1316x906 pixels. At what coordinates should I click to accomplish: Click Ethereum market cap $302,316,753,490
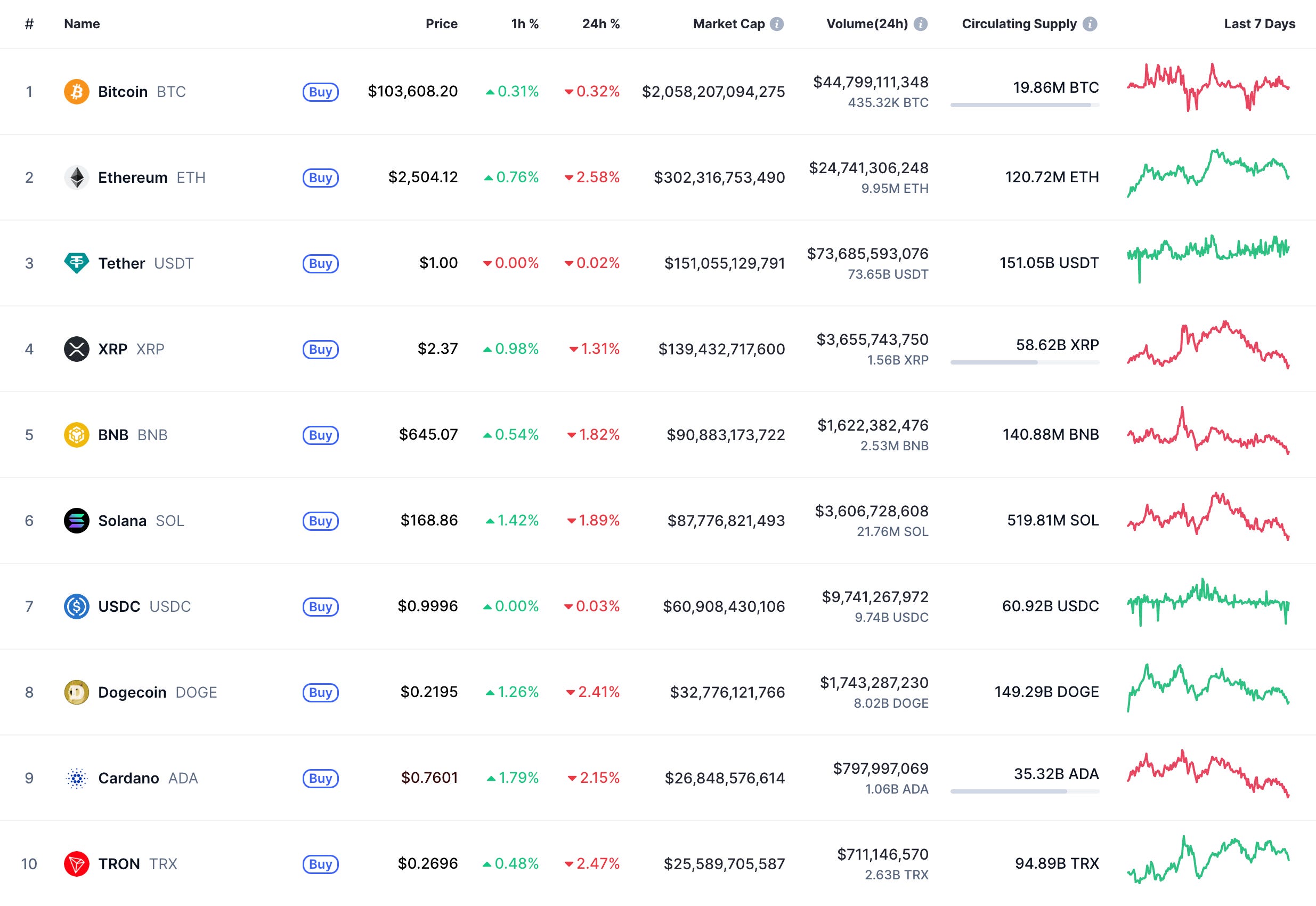pos(719,177)
